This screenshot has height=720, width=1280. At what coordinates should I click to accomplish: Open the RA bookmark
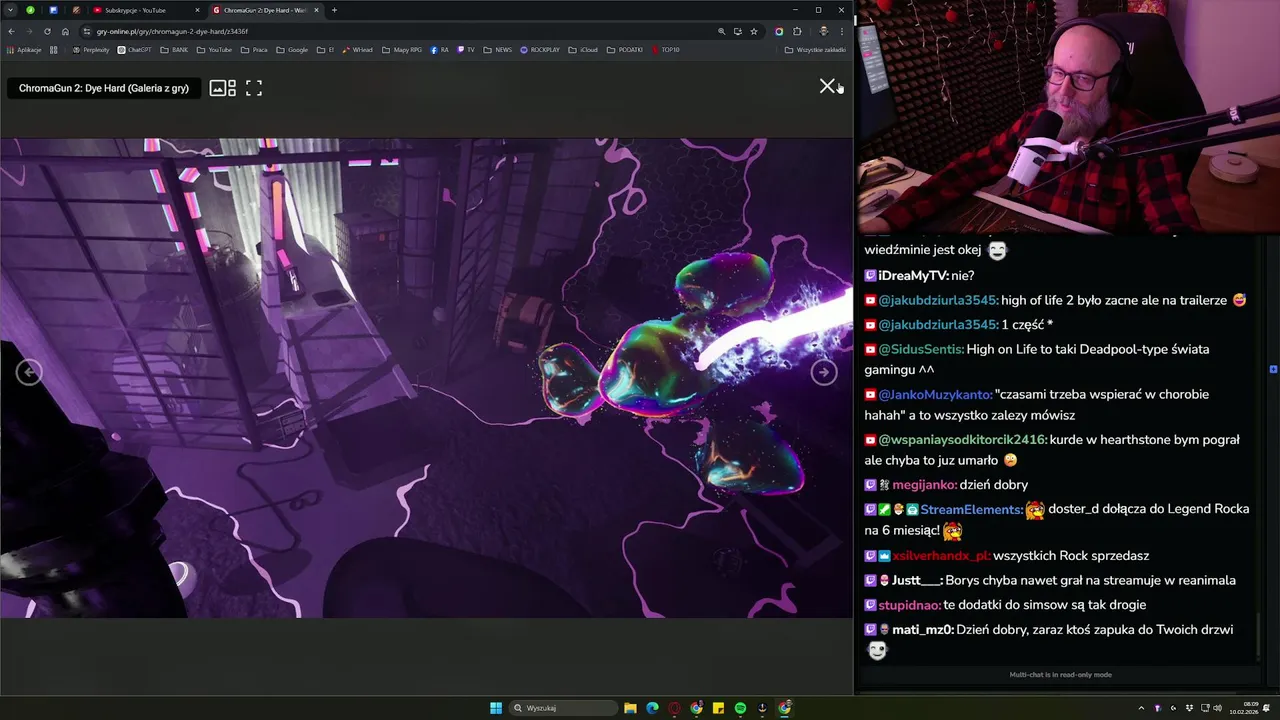pyautogui.click(x=440, y=49)
